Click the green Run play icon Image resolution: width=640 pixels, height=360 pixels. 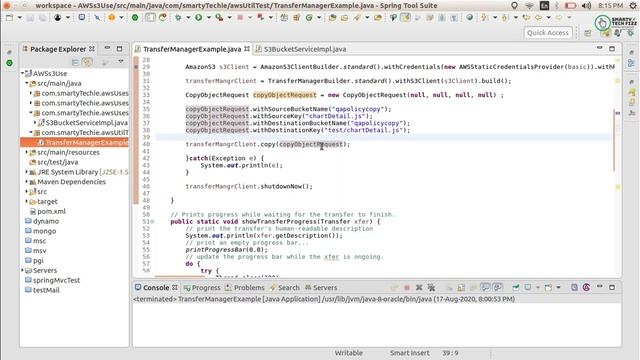[x=198, y=18]
